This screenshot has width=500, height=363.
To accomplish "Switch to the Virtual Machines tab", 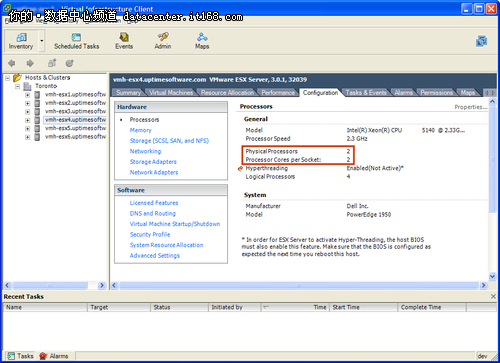I will click(171, 93).
